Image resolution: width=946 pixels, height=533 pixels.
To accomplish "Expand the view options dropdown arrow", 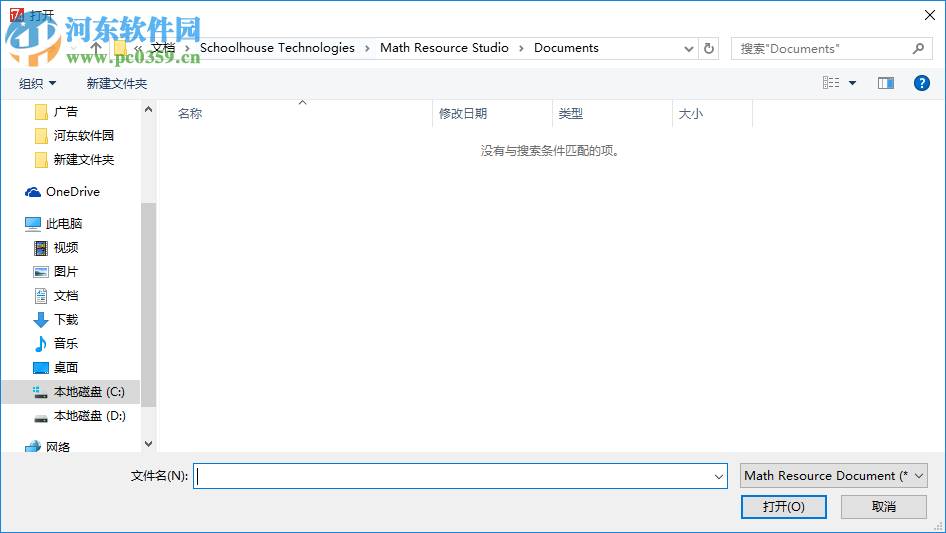I will pyautogui.click(x=852, y=83).
